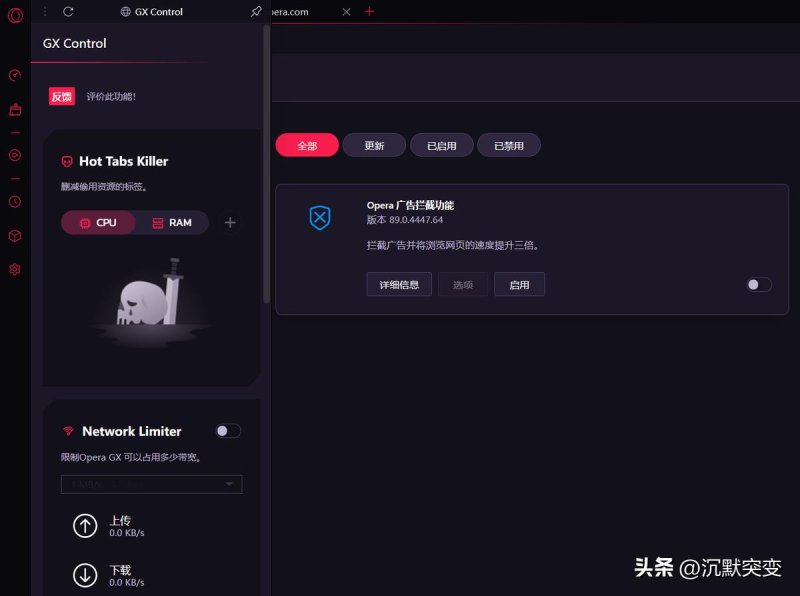Open GX Control speedometer in sidebar
Screen dimensions: 800x596
point(15,76)
